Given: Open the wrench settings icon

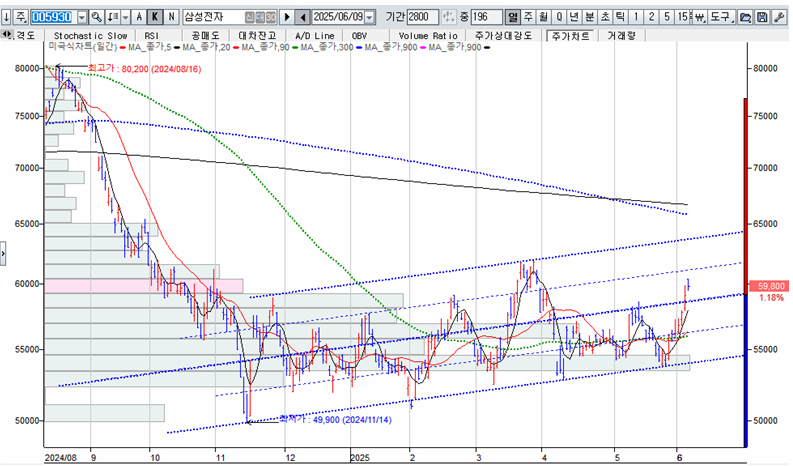Looking at the screenshot, I should (x=779, y=17).
